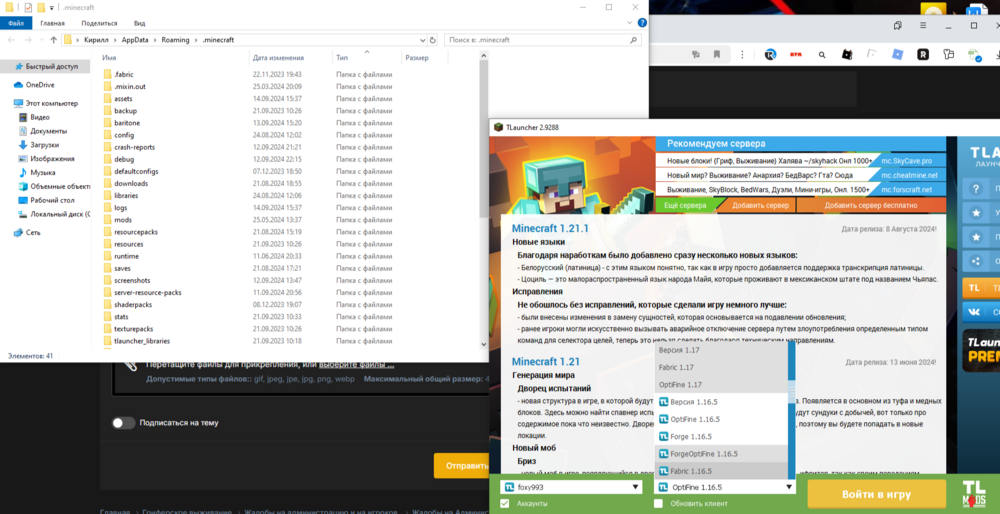The image size is (1000, 514).
Task: Enable the Обновить клиент checkbox
Action: tap(658, 504)
